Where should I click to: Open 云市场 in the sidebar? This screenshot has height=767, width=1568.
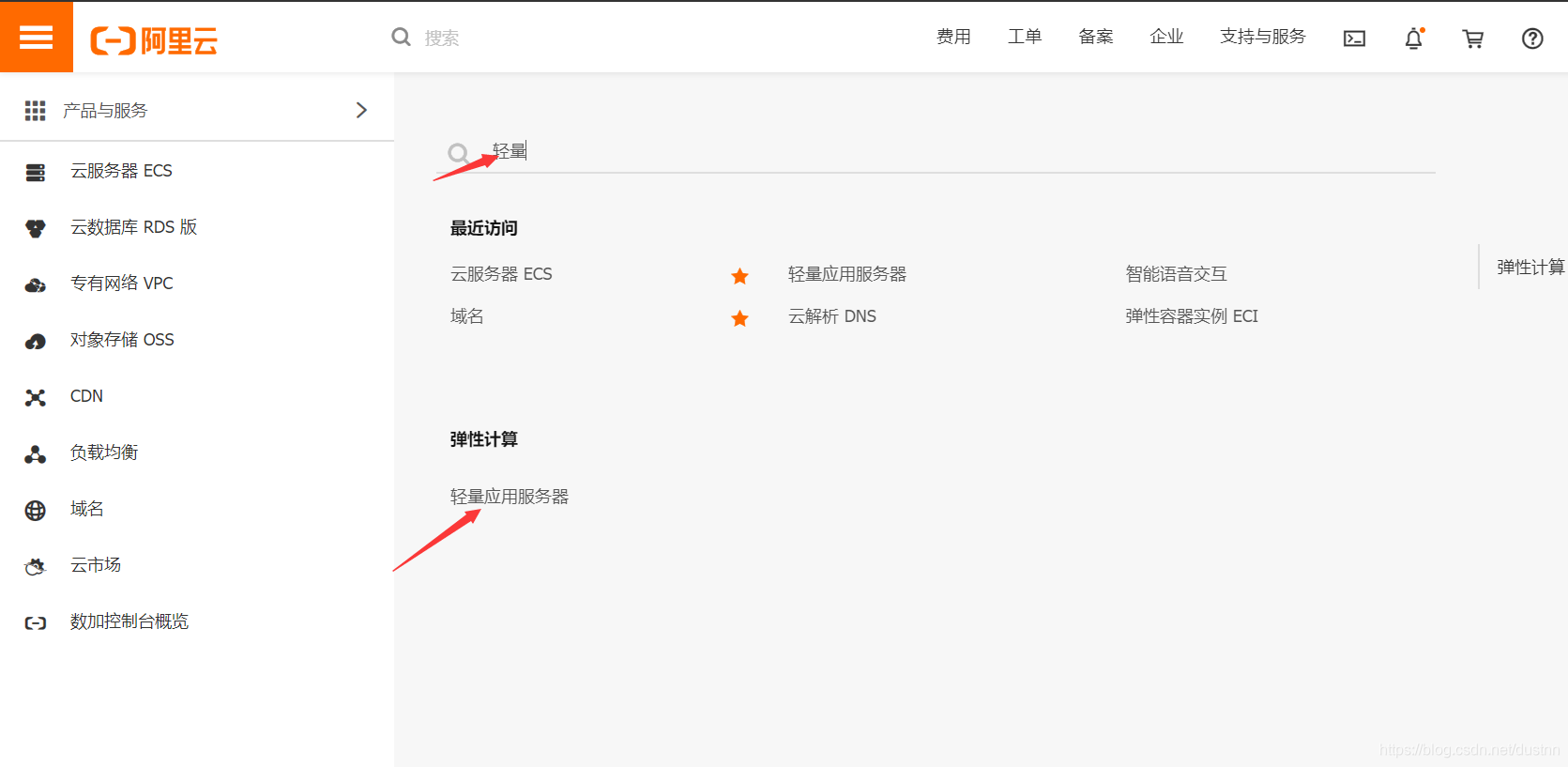click(96, 565)
